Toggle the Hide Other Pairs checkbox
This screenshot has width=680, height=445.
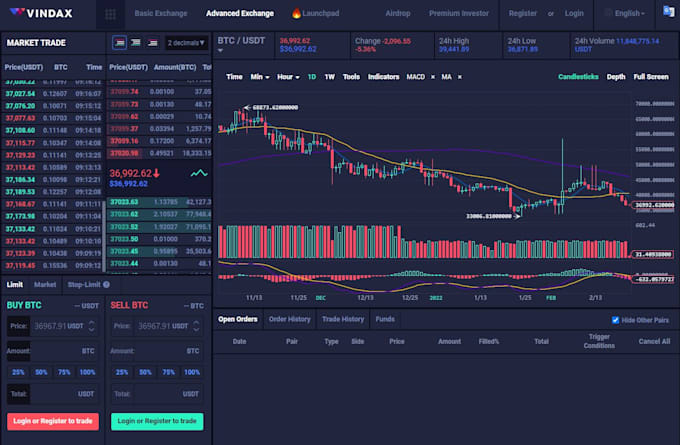click(x=615, y=320)
